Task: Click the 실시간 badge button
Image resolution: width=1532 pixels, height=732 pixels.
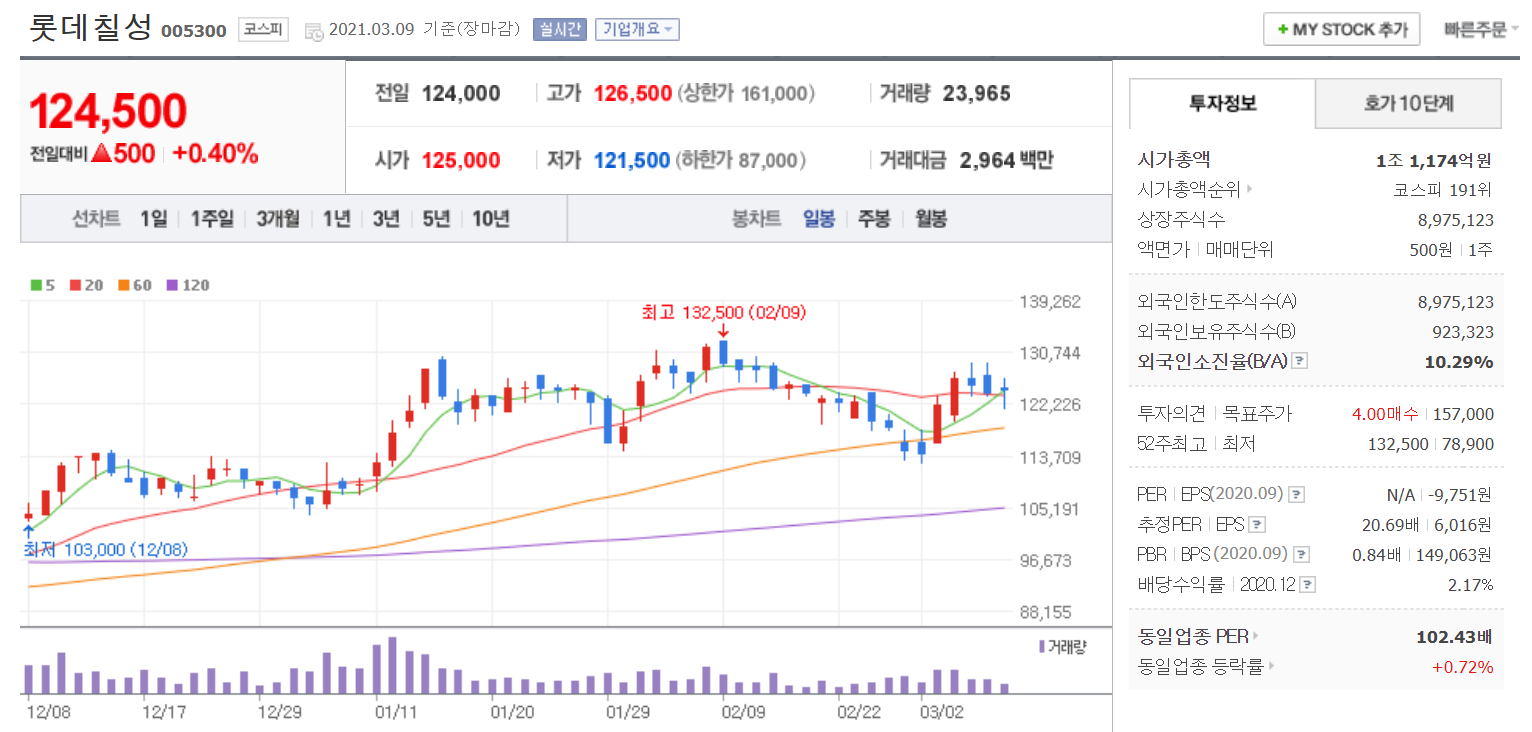Action: click(x=559, y=29)
